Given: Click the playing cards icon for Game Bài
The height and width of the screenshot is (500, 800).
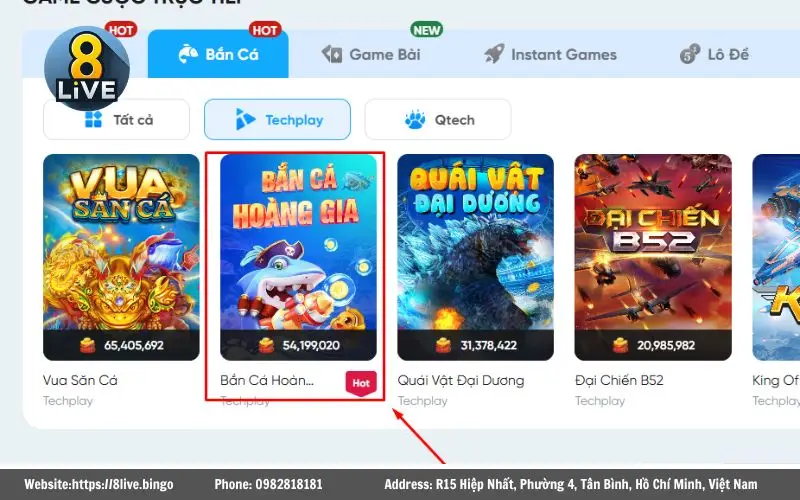Looking at the screenshot, I should (332, 54).
